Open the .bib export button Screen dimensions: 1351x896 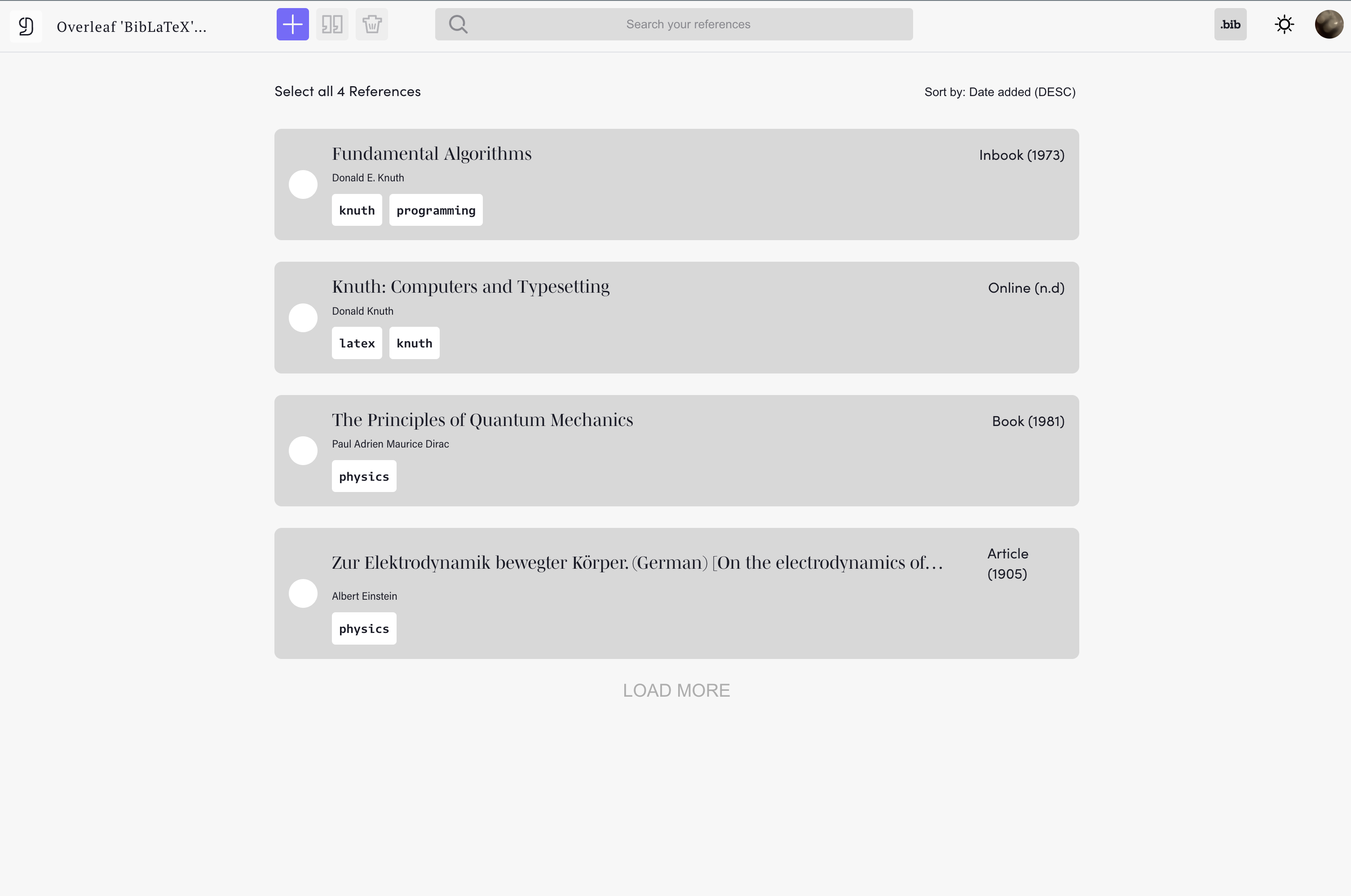click(1230, 25)
